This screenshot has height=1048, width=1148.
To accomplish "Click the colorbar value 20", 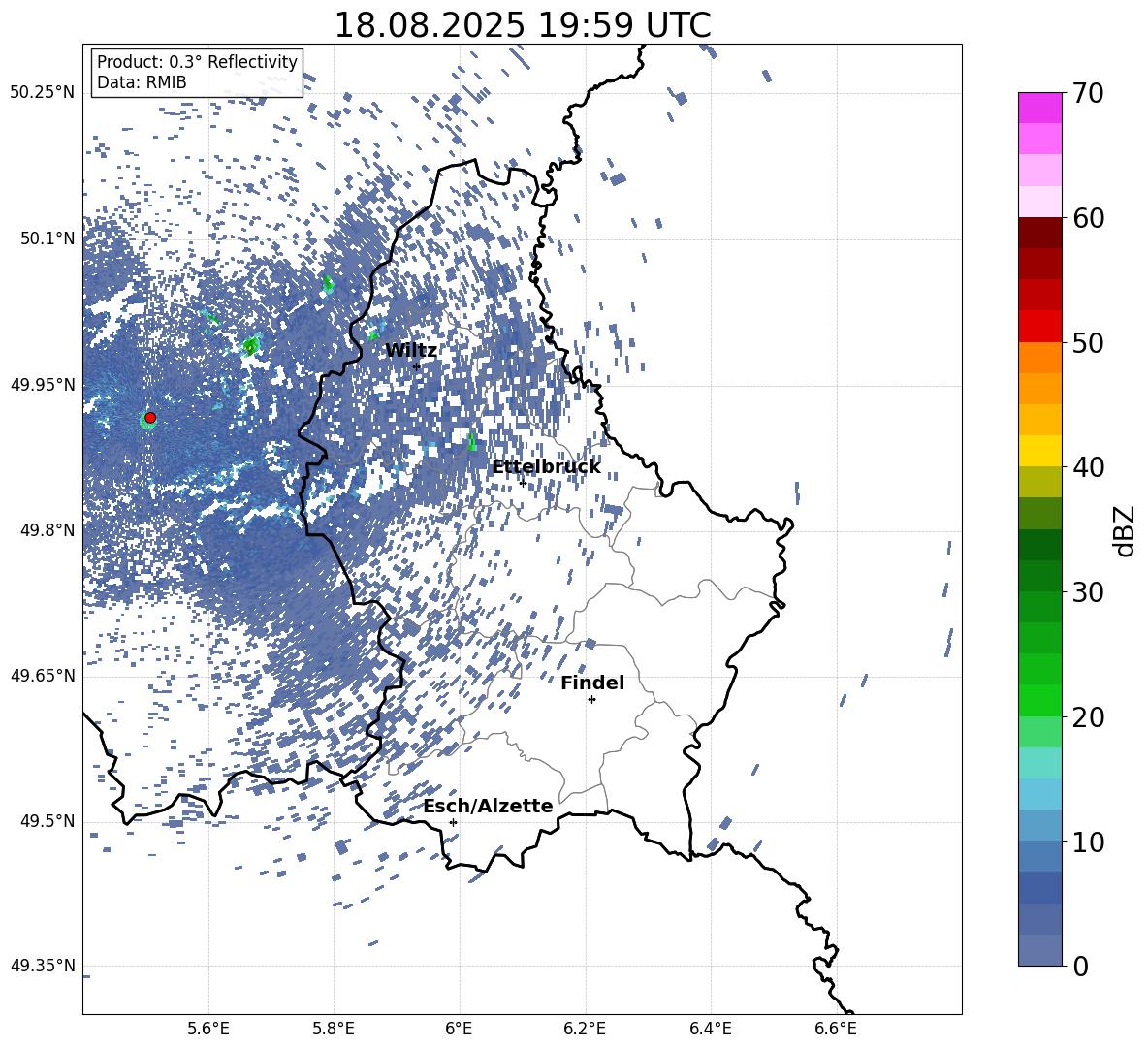I will tap(1088, 717).
